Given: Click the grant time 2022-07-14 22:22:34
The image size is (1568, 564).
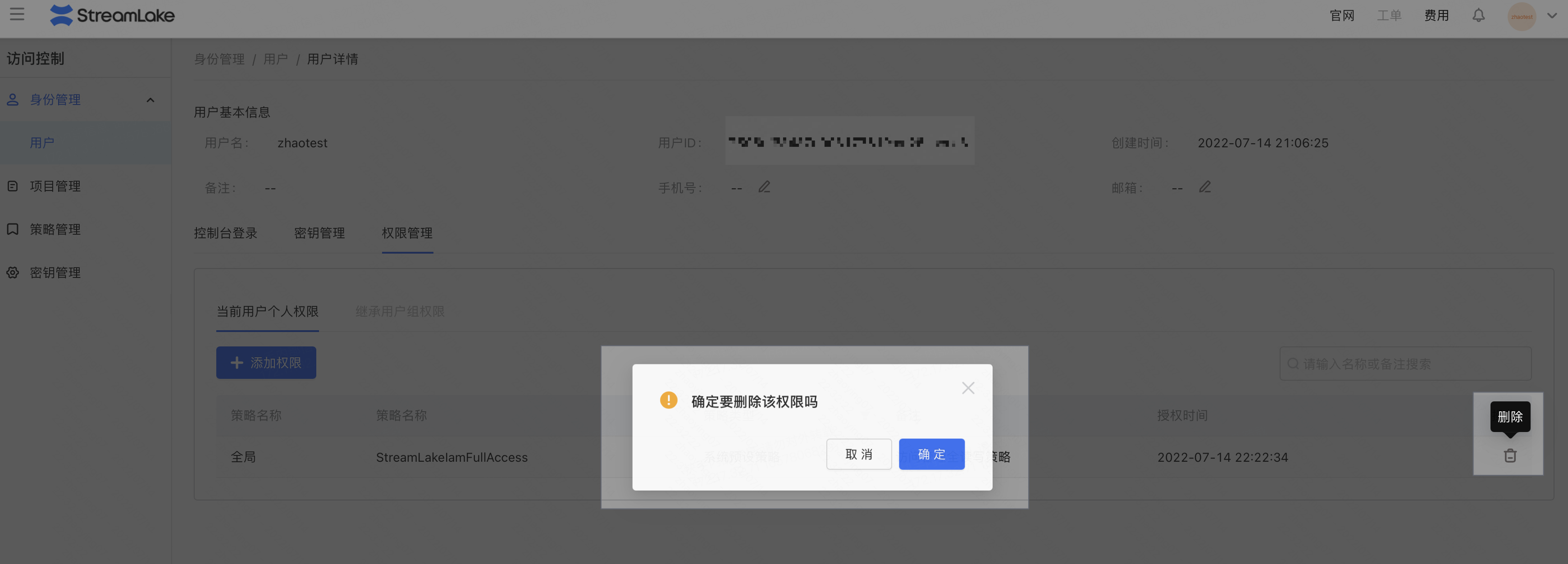Looking at the screenshot, I should coord(1223,458).
